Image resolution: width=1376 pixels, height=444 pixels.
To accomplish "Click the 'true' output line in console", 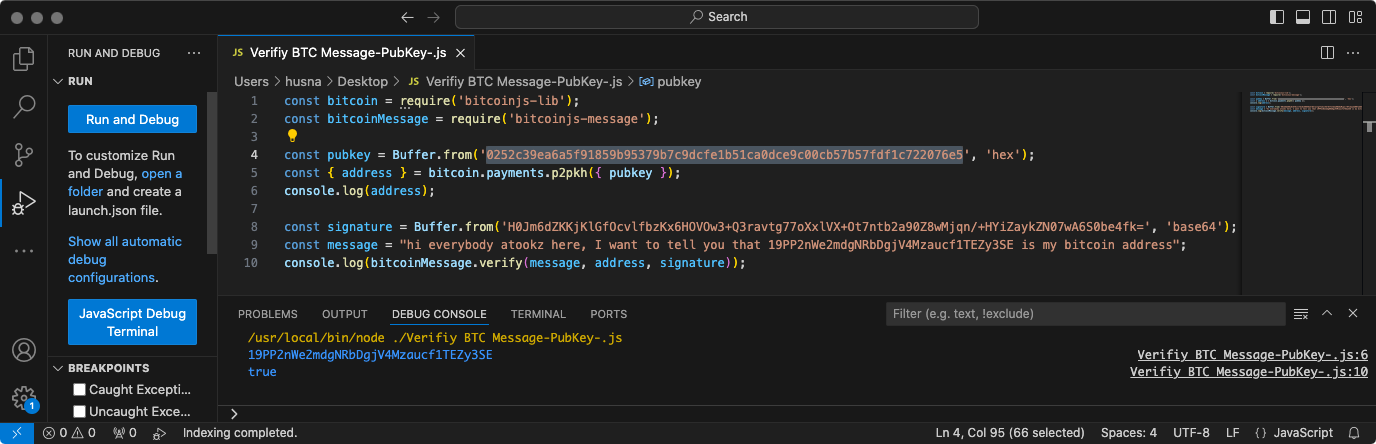I will 262,372.
